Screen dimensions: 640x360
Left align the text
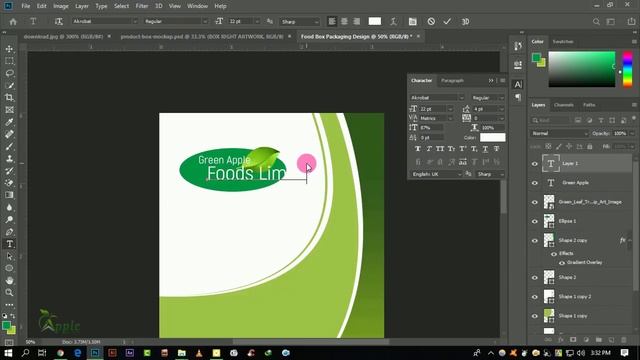[332, 21]
